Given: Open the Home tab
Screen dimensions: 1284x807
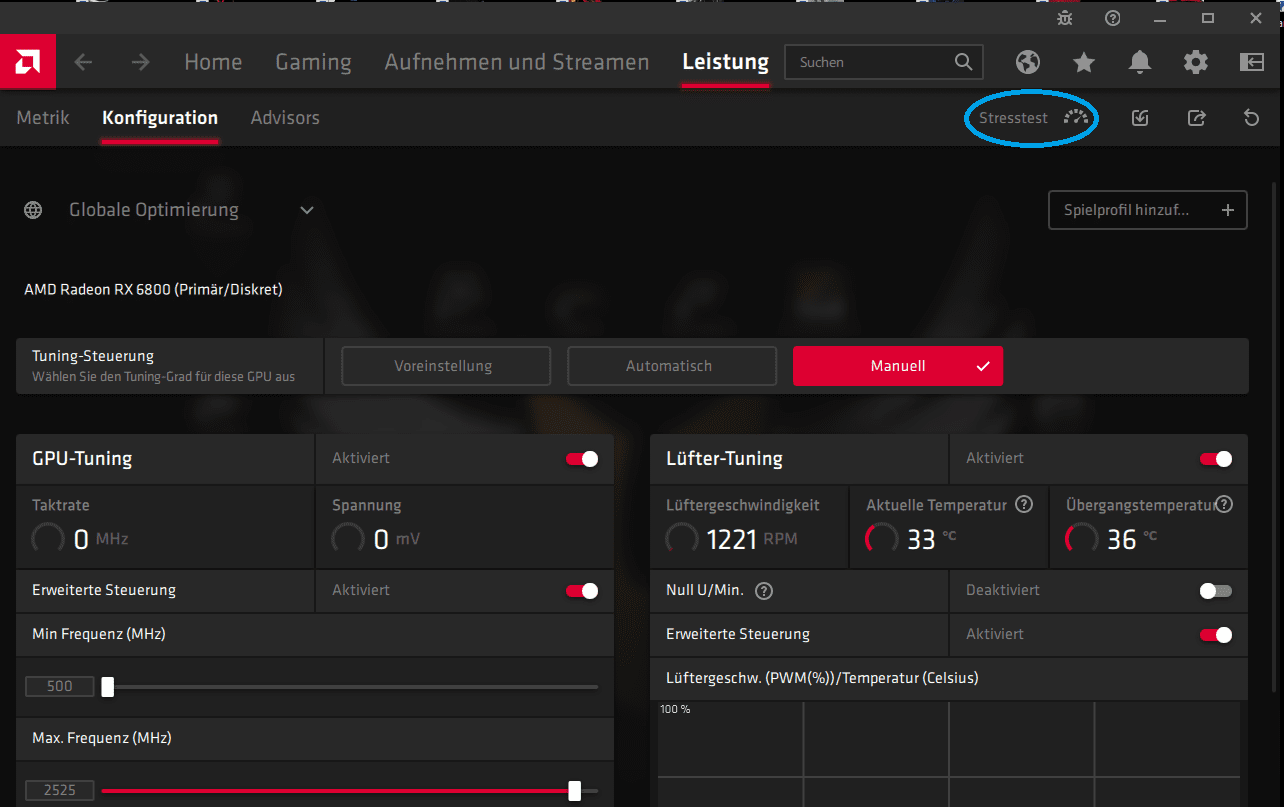Looking at the screenshot, I should 213,62.
